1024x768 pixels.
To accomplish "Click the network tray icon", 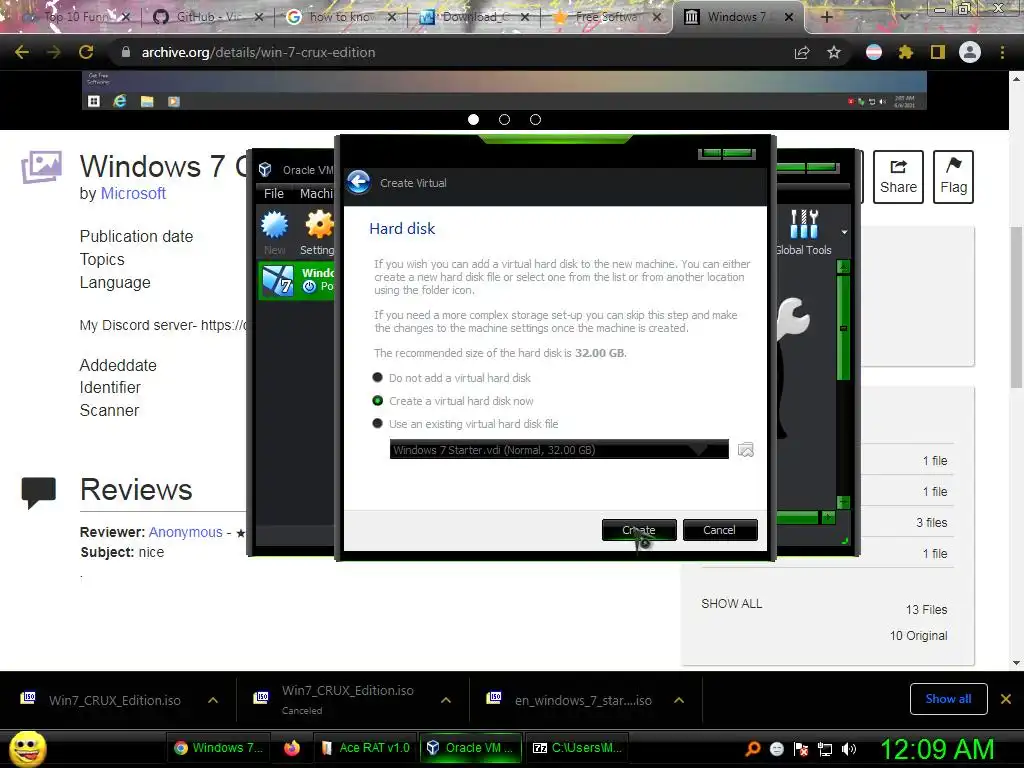I will coord(825,748).
